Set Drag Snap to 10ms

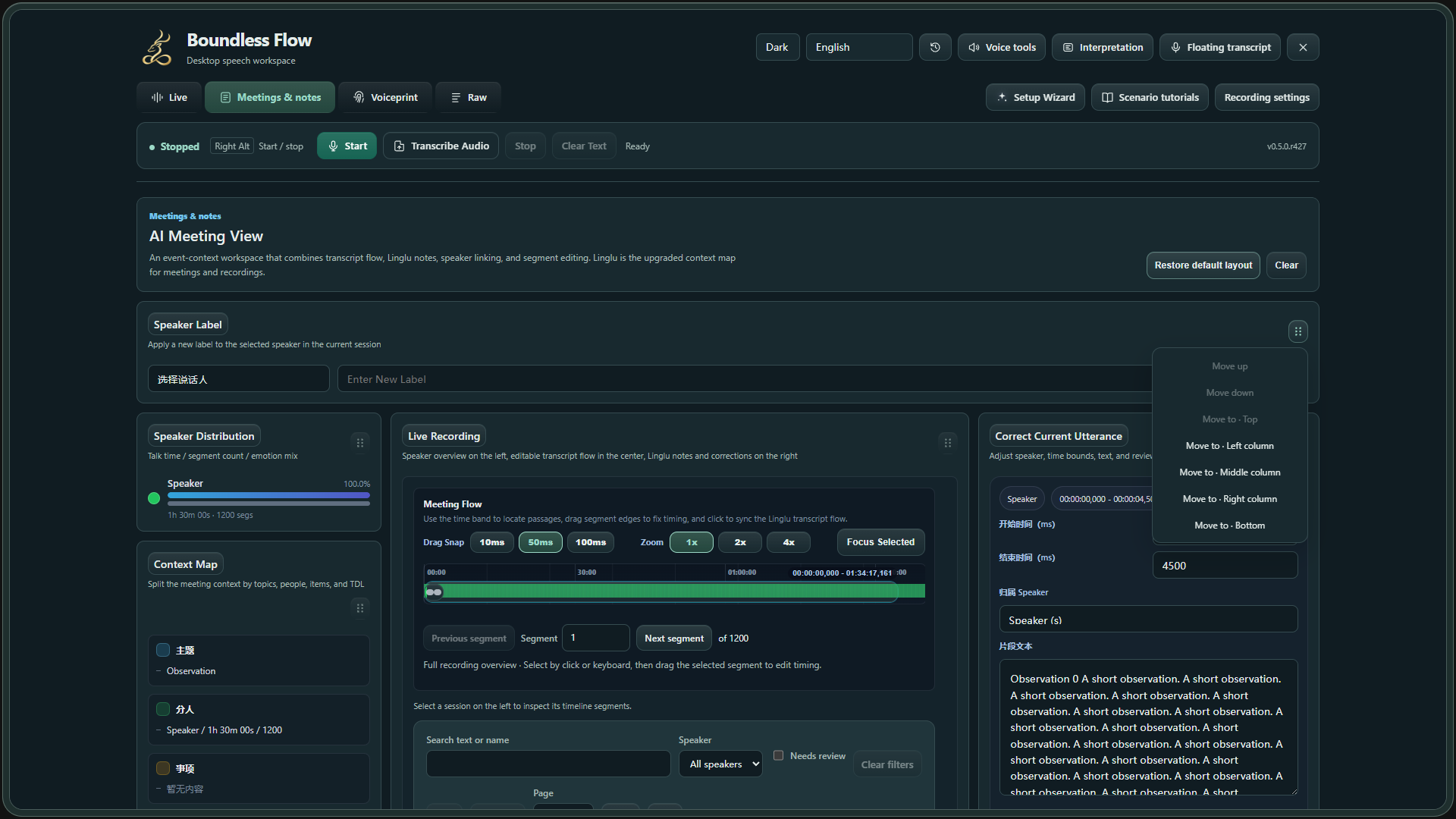click(x=492, y=542)
